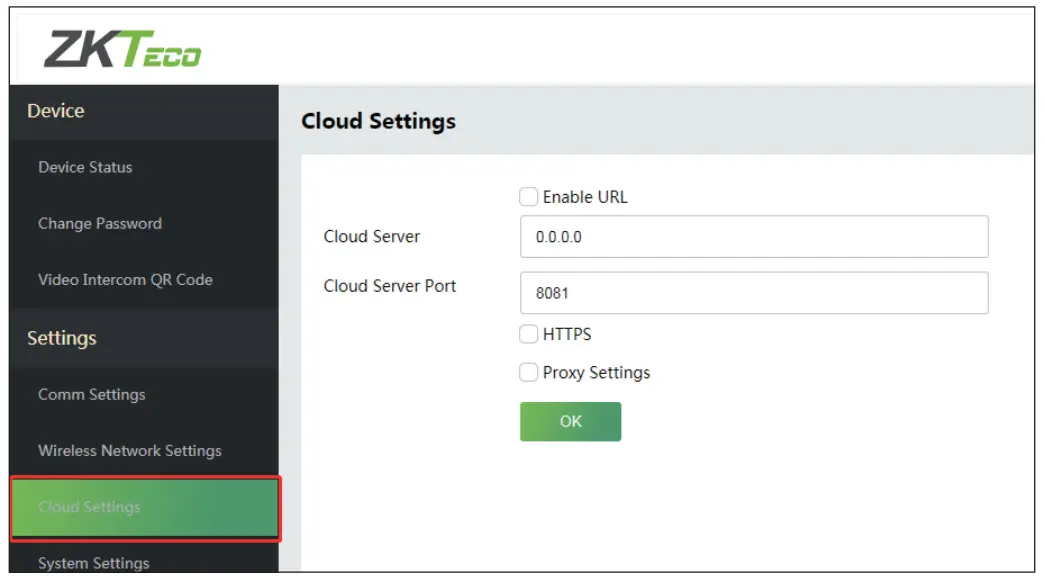The width and height of the screenshot is (1045, 576).
Task: Collapse the Device section header
Action: point(57,111)
